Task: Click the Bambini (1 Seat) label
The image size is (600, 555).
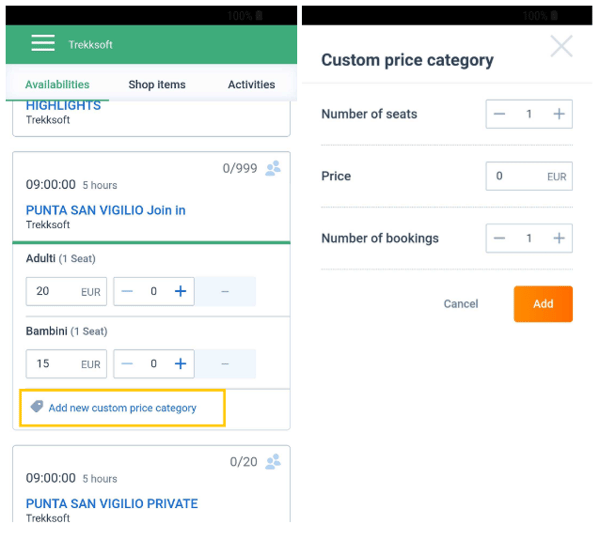Action: 67,331
